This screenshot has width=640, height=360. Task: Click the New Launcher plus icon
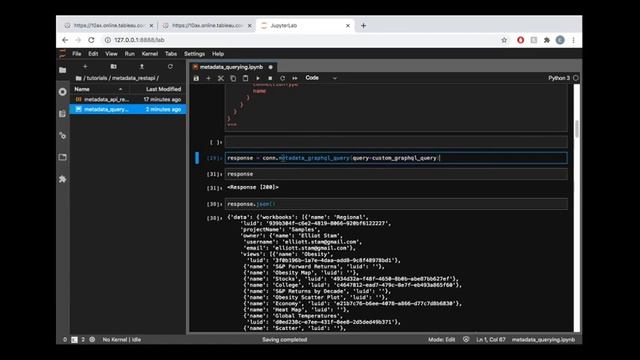click(x=85, y=67)
